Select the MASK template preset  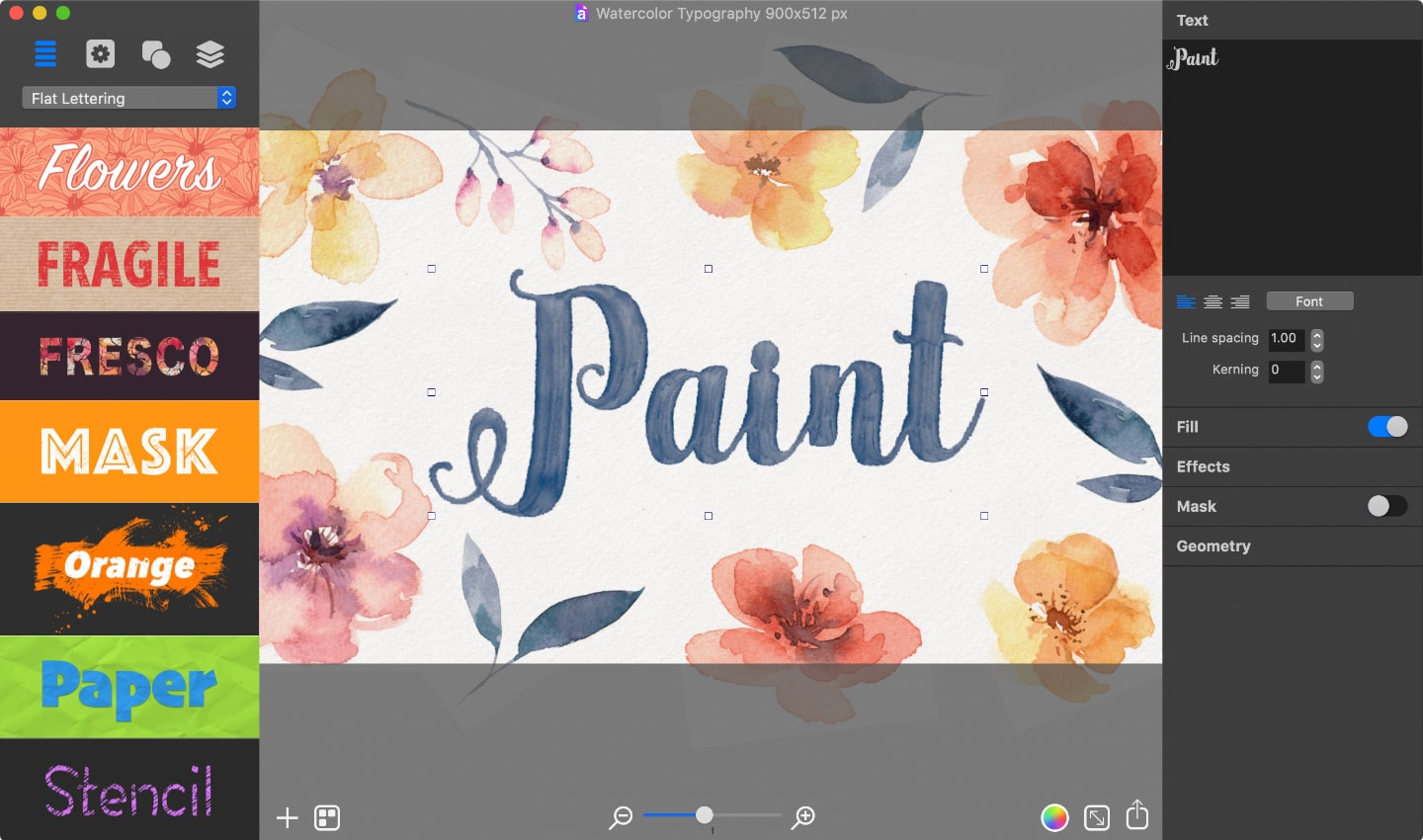[129, 452]
